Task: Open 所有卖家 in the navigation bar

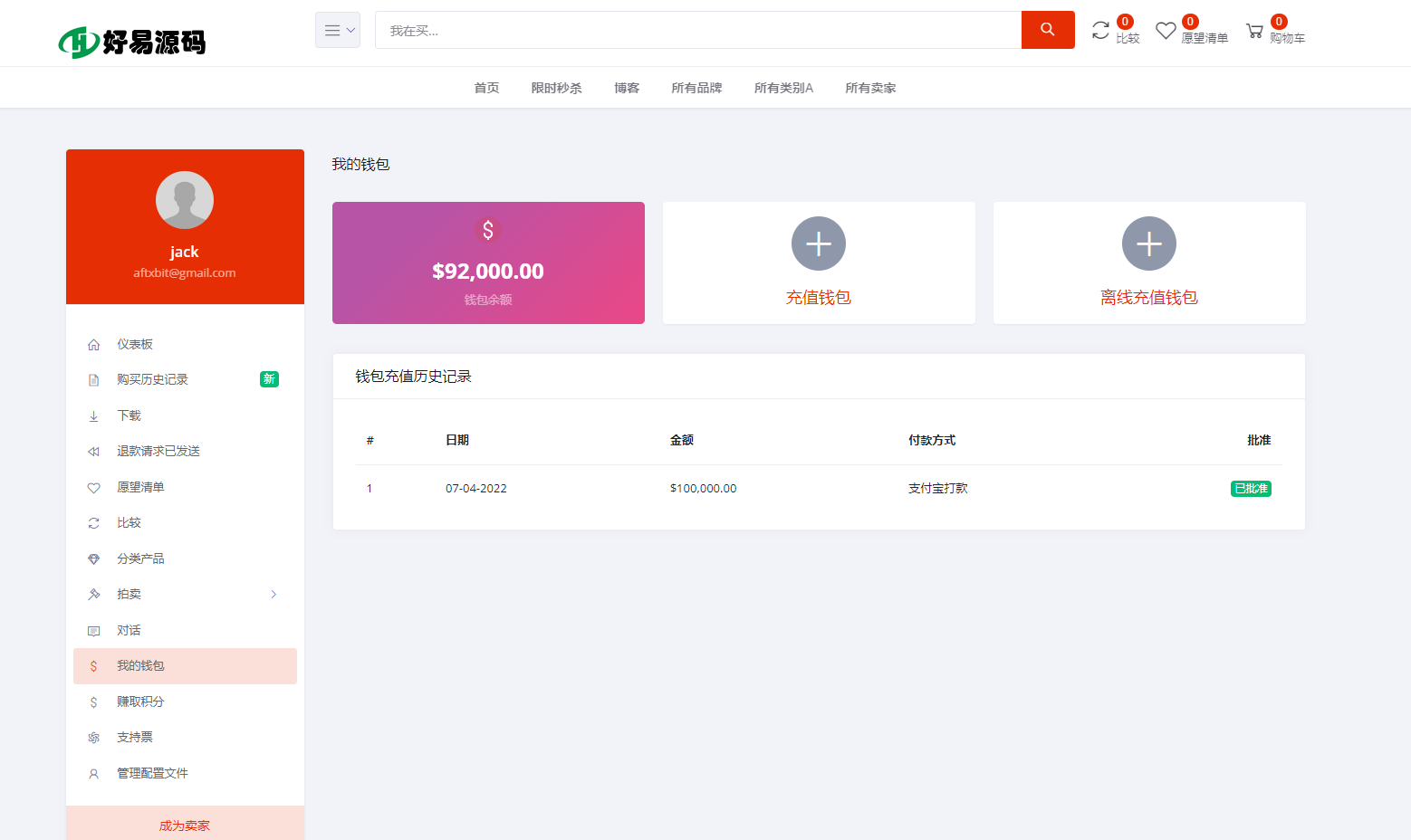Action: (x=870, y=88)
